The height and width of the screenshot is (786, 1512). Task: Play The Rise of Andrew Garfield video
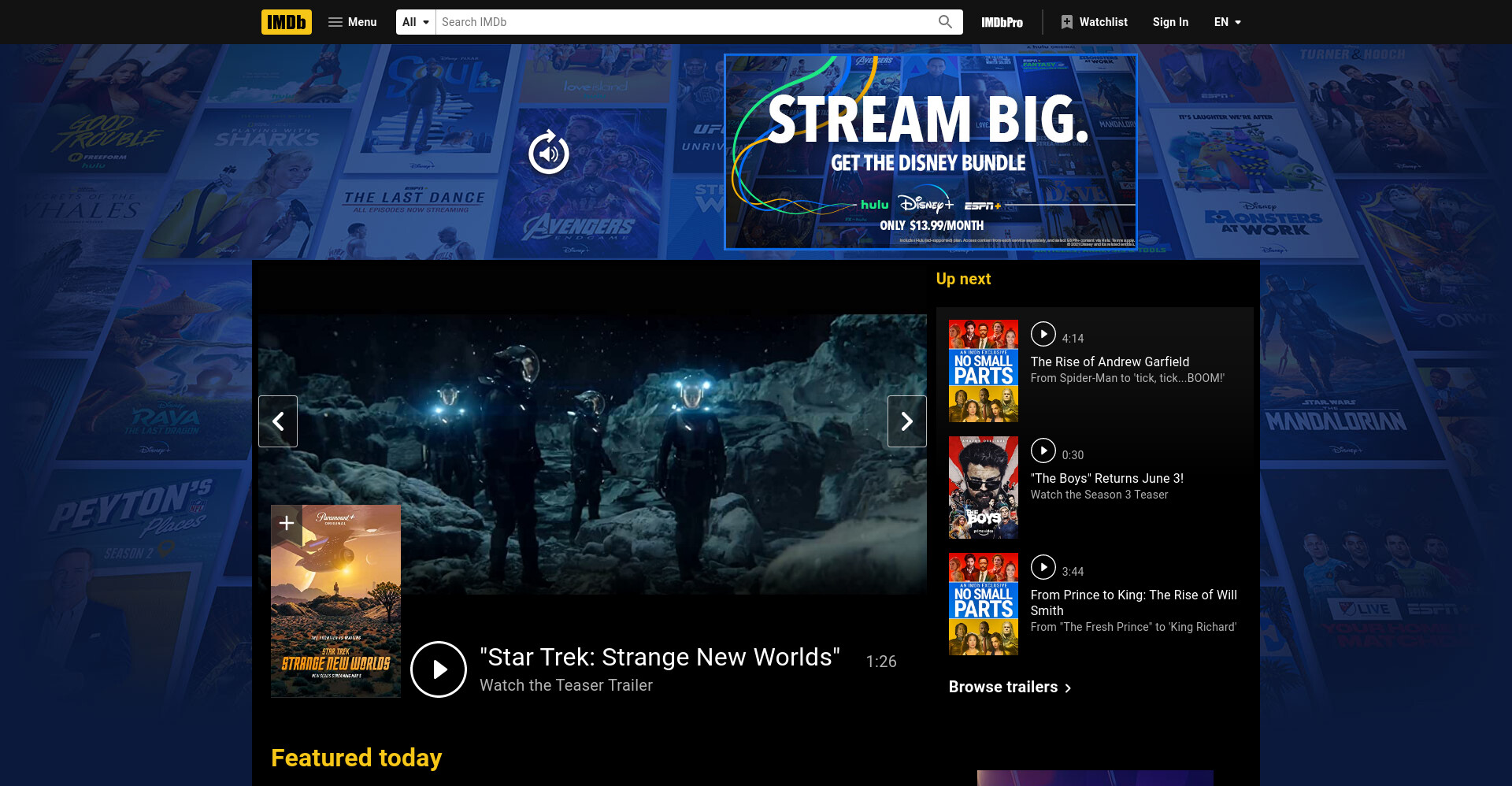1043,334
